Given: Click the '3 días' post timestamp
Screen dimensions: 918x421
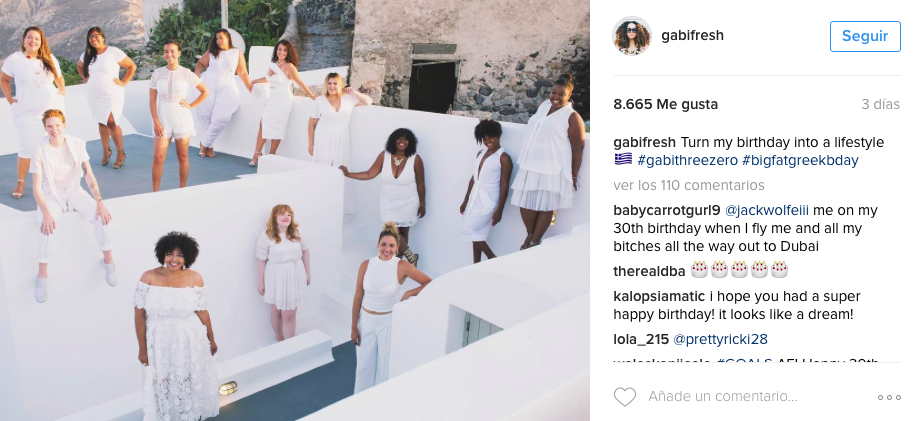Looking at the screenshot, I should pyautogui.click(x=879, y=103).
